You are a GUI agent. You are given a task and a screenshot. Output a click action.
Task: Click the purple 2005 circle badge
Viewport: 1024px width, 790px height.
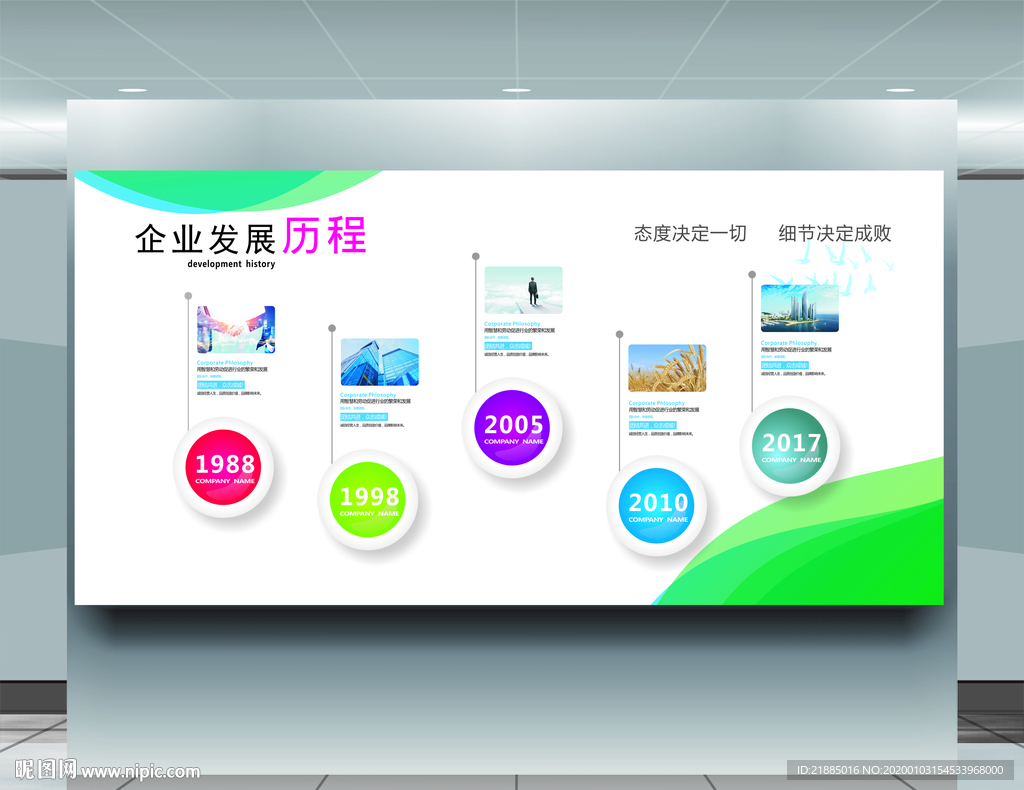[513, 428]
